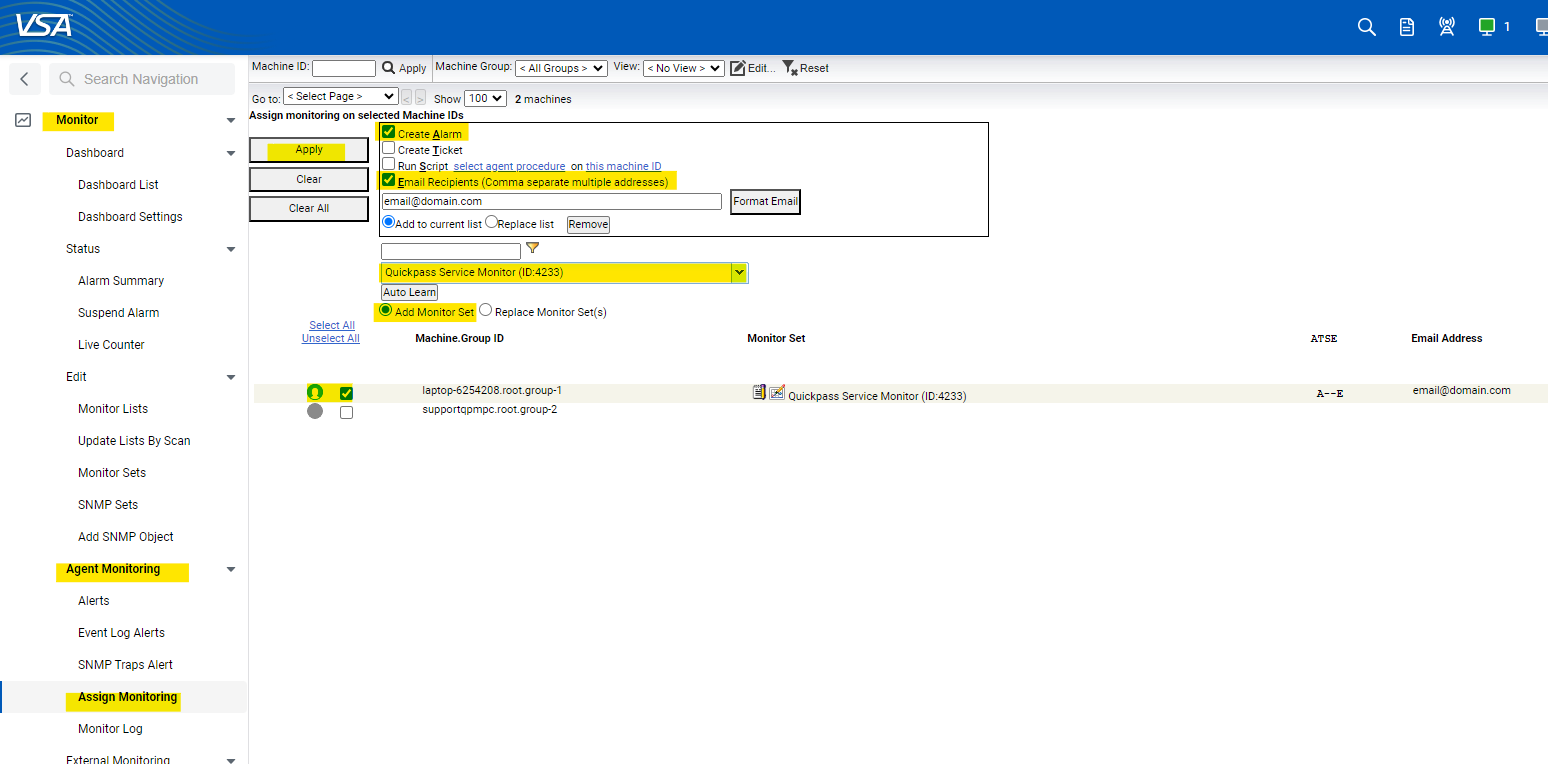Open the Select Page dropdown
The width and height of the screenshot is (1548, 764).
click(341, 97)
